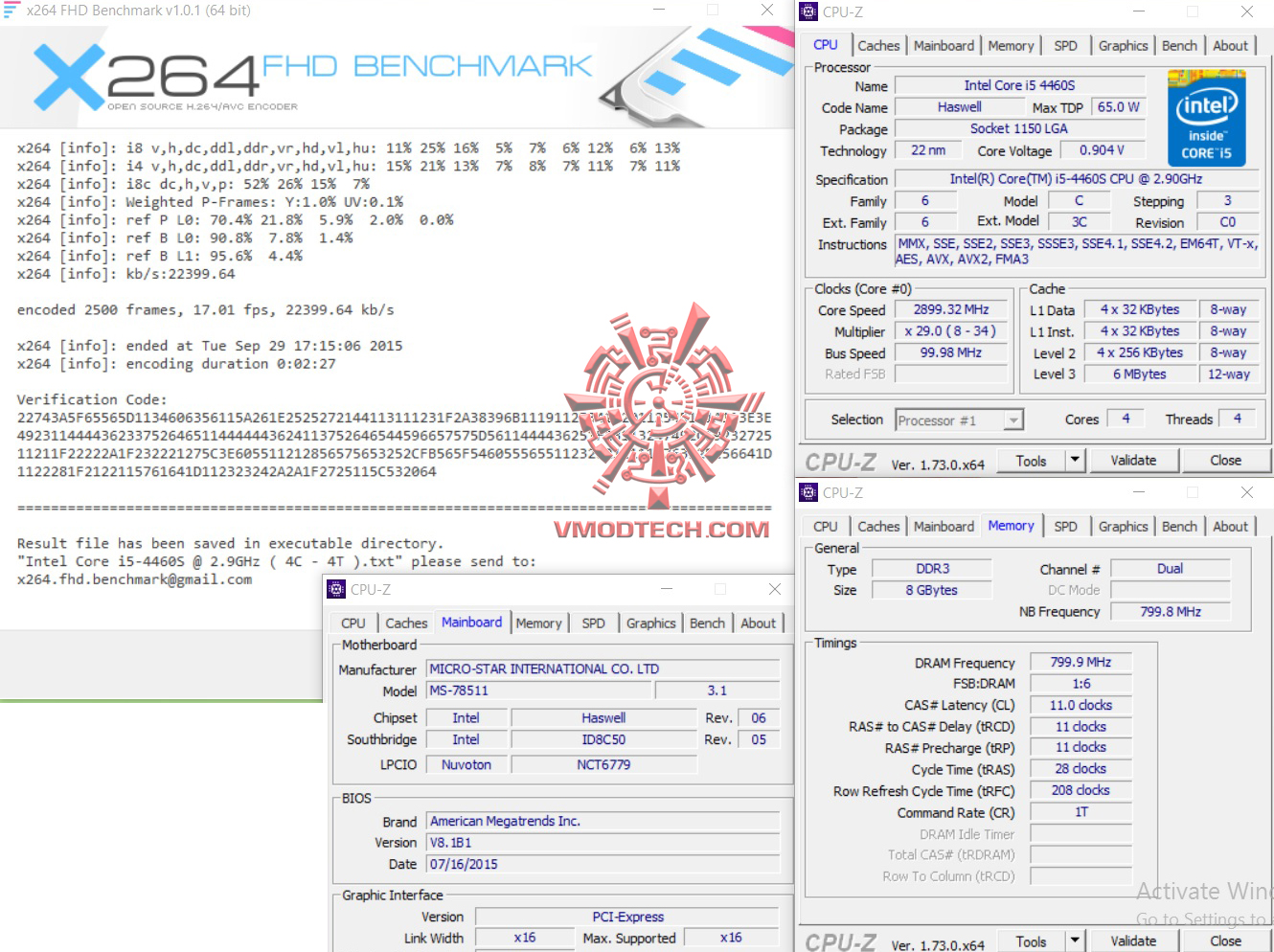Open SPD tab in the Mainboard window
The image size is (1274, 952).
click(x=593, y=623)
